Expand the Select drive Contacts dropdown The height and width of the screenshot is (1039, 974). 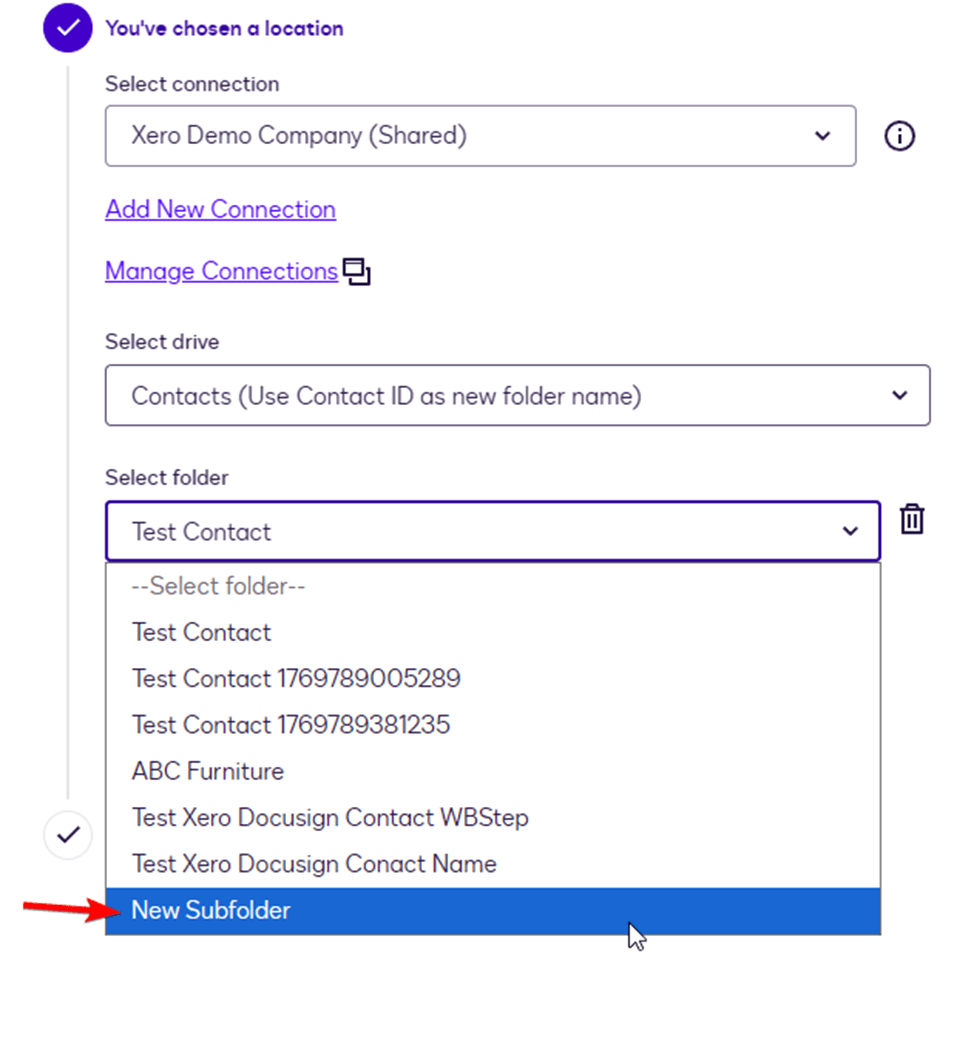[x=517, y=396]
